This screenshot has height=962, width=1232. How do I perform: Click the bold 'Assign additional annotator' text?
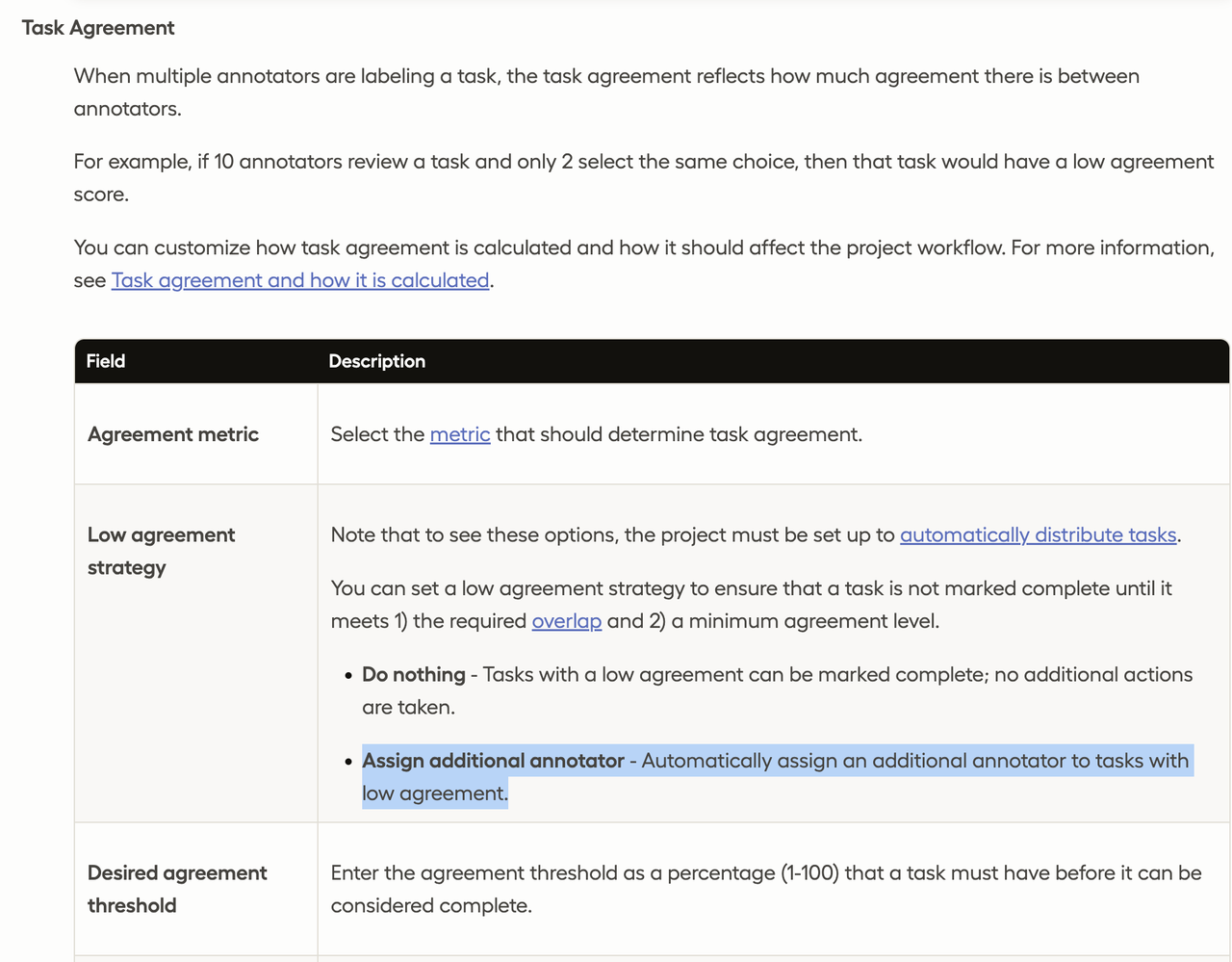coord(493,761)
